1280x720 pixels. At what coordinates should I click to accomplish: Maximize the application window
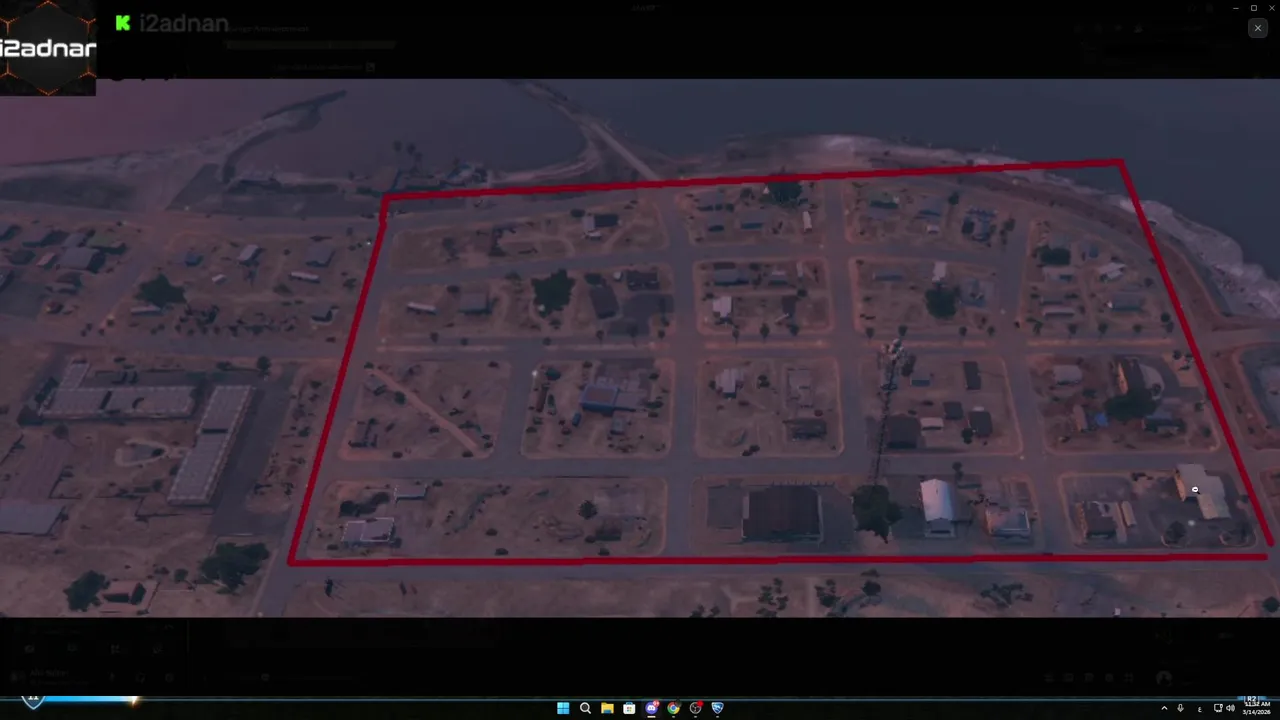(x=1253, y=7)
